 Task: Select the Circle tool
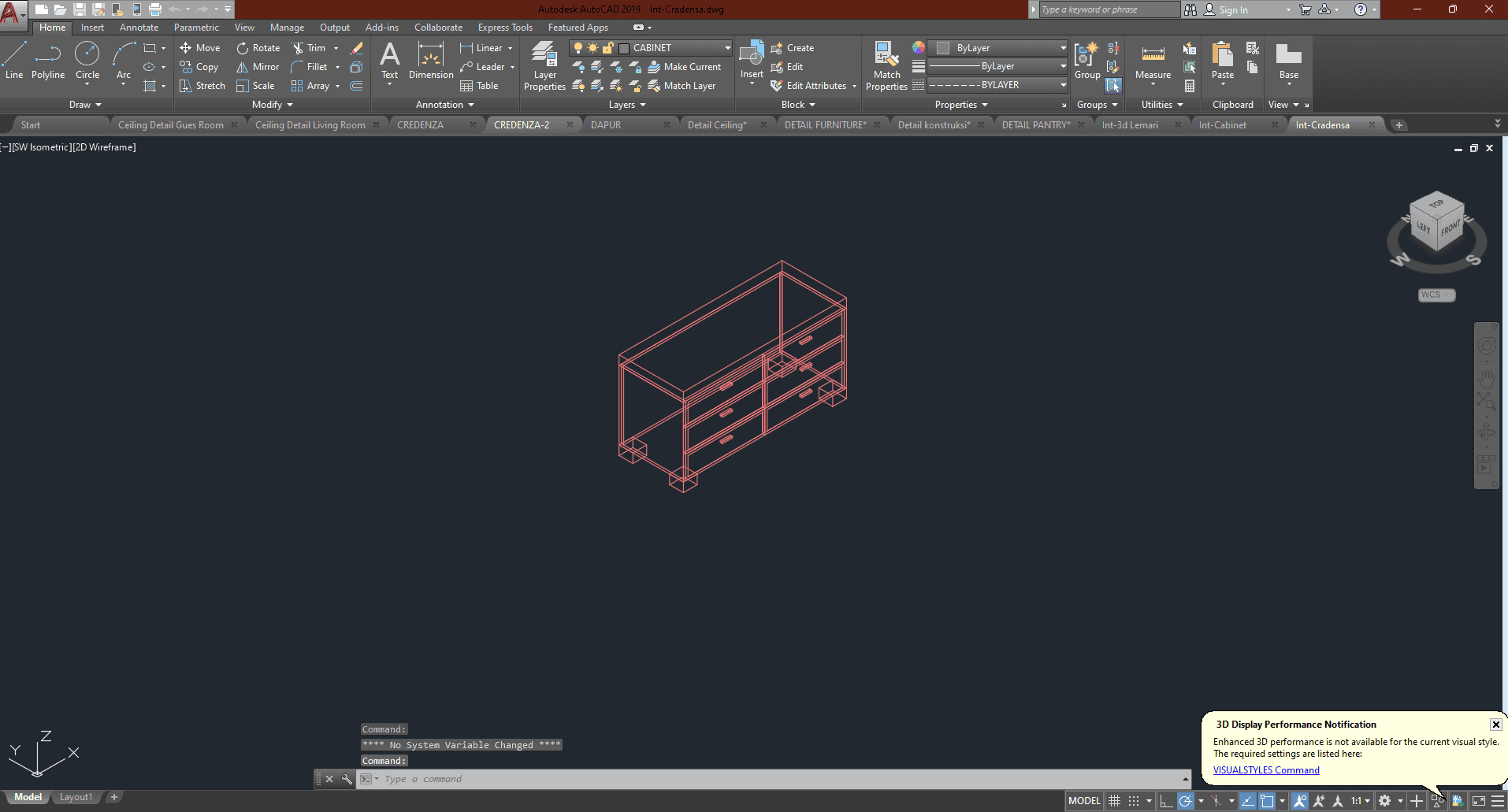[x=87, y=61]
